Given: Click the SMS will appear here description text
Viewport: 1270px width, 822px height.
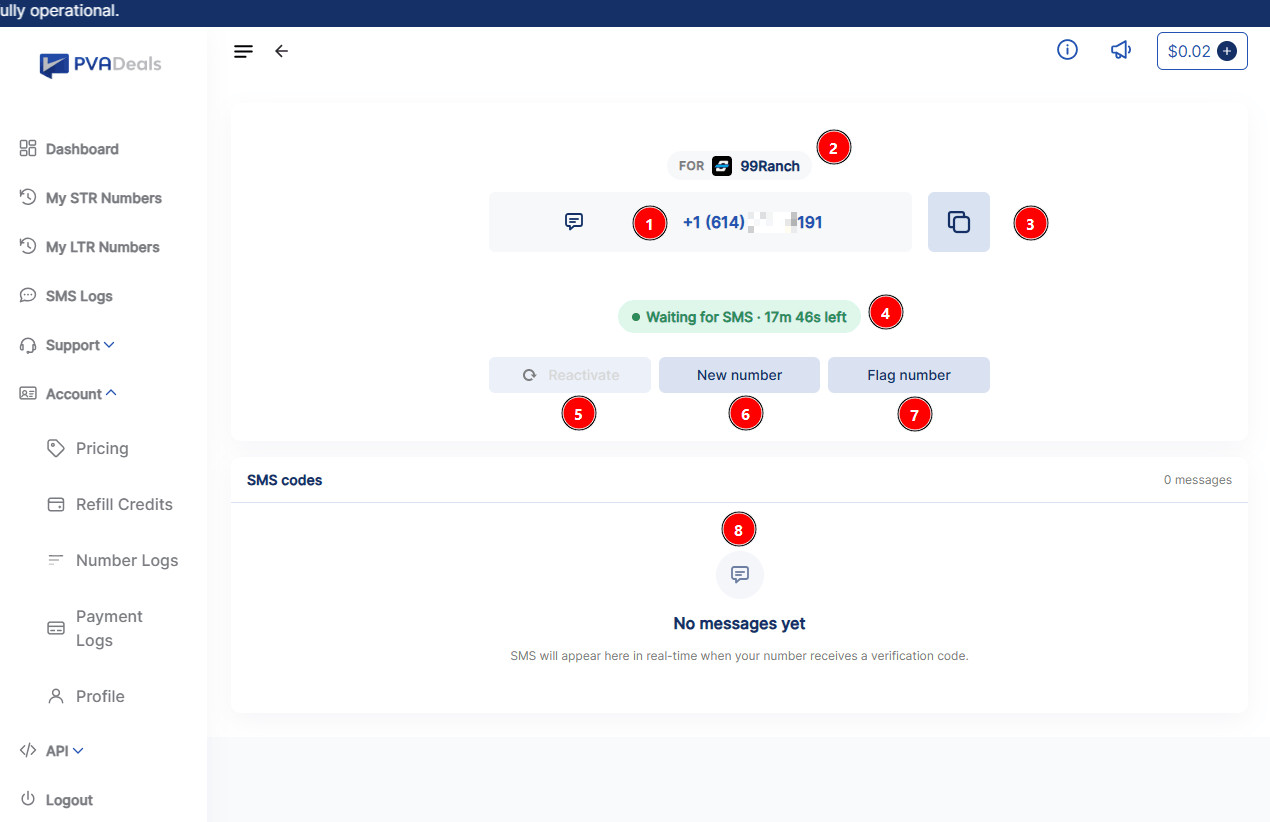Looking at the screenshot, I should point(739,656).
